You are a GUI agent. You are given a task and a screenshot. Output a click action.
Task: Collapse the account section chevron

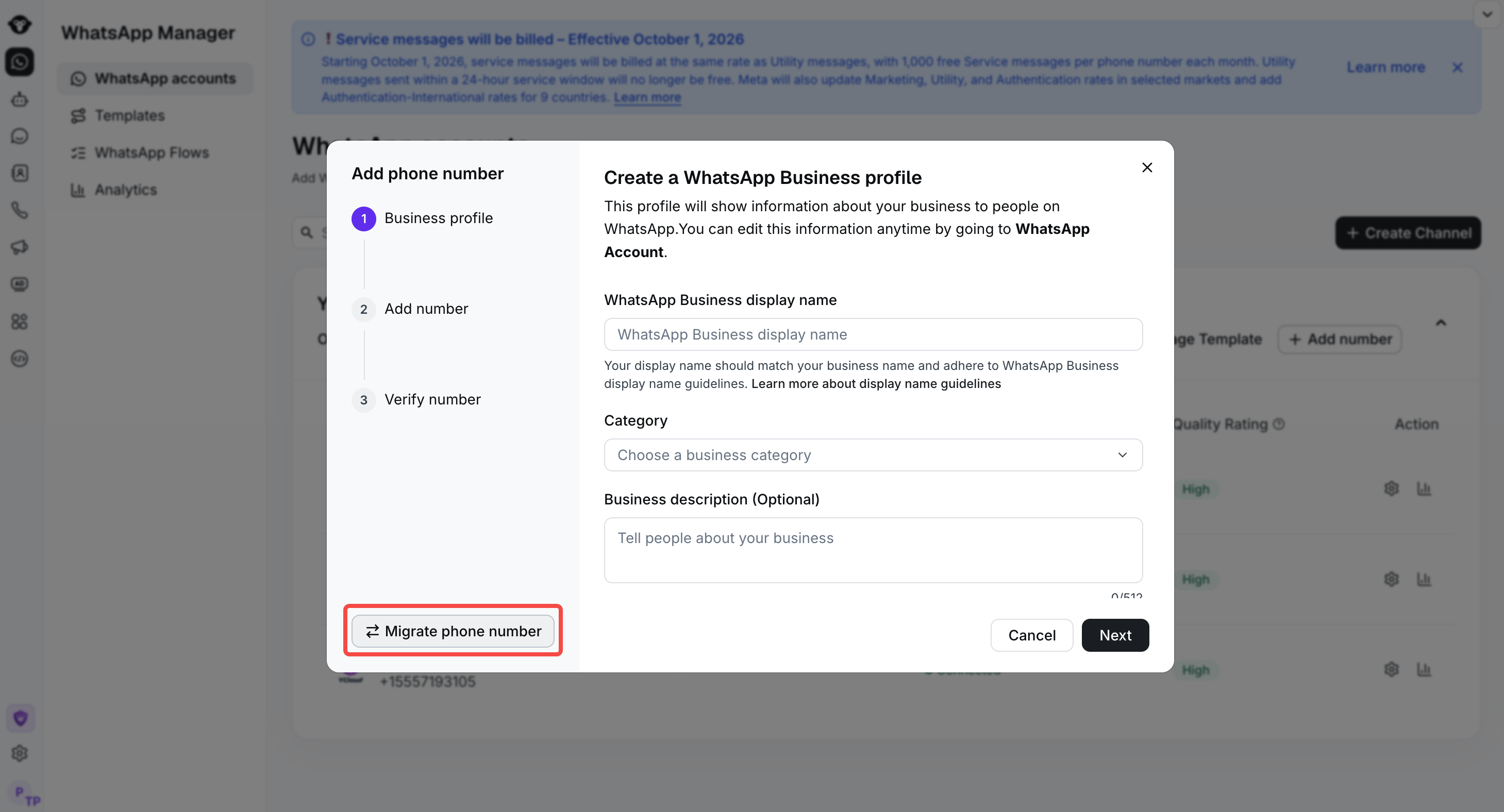(1441, 322)
